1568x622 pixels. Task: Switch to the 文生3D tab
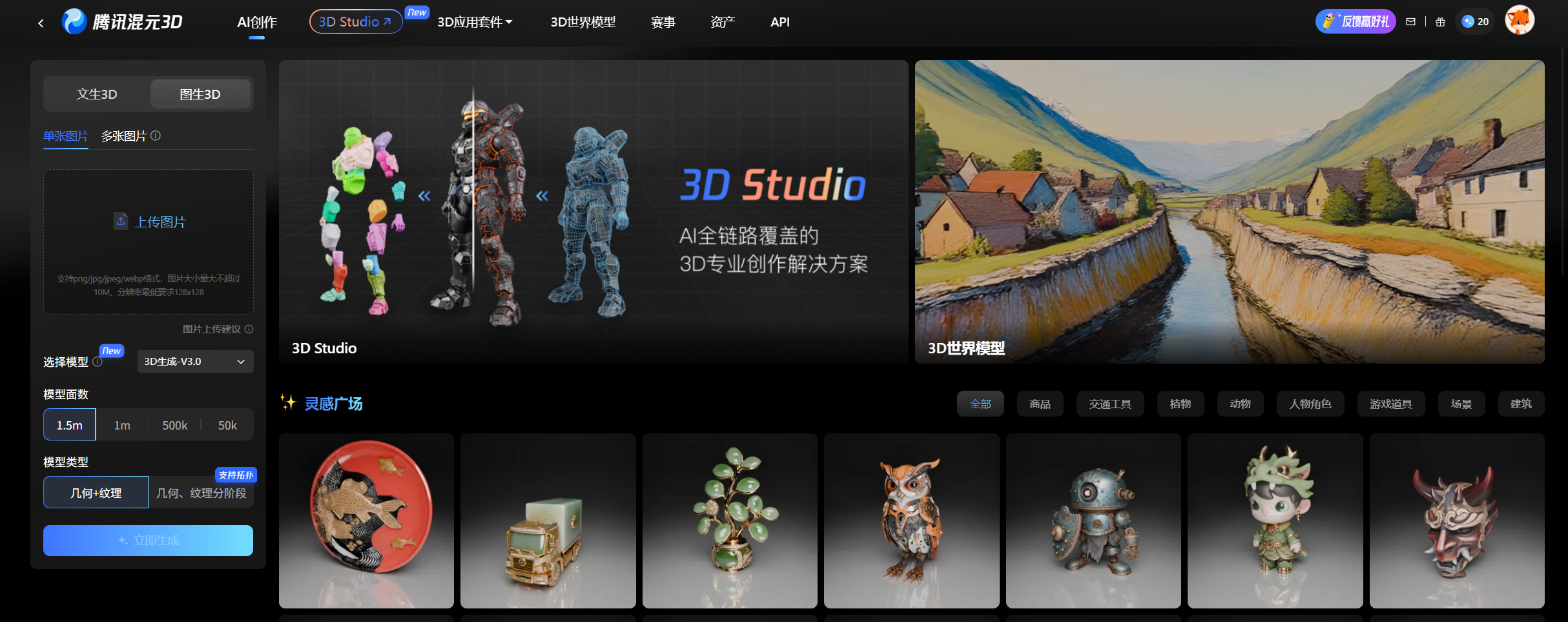tap(97, 94)
